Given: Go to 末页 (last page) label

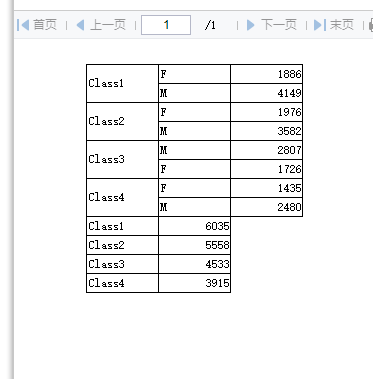Looking at the screenshot, I should coord(342,25).
